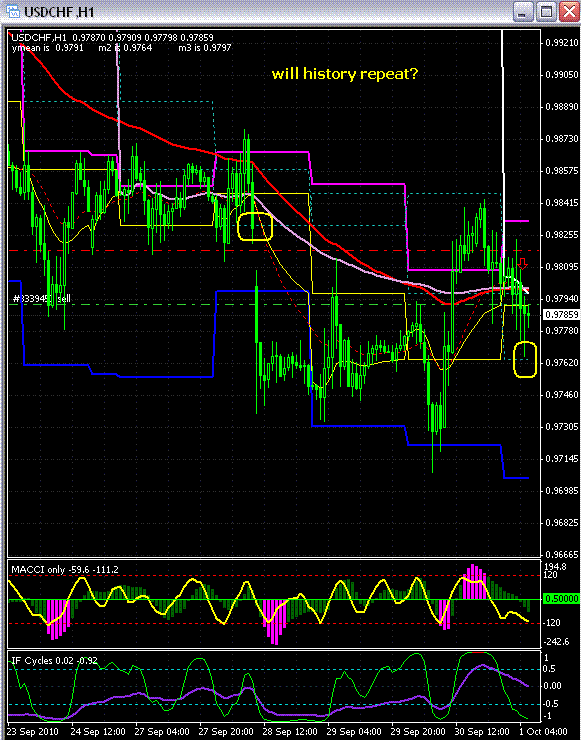This screenshot has width=581, height=740.
Task: Click the 0.99210 price scale label
Action: tap(561, 42)
